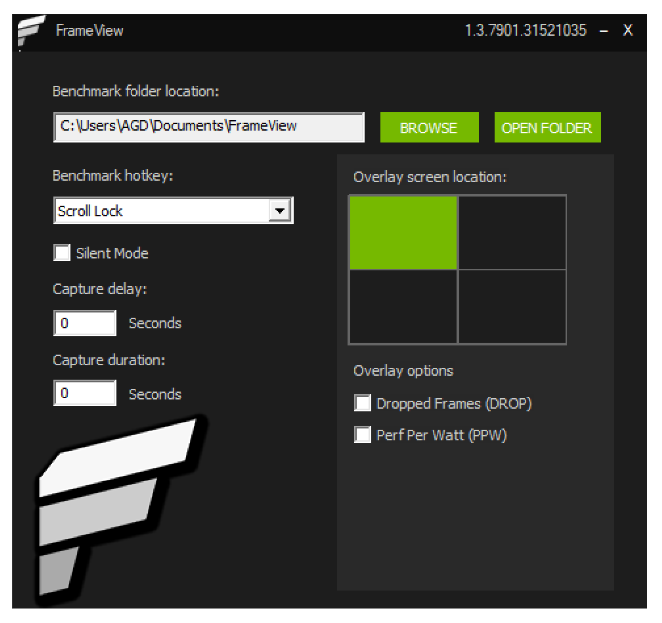Click the BROWSE button
Image resolution: width=662 pixels, height=623 pixels.
[x=429, y=127]
